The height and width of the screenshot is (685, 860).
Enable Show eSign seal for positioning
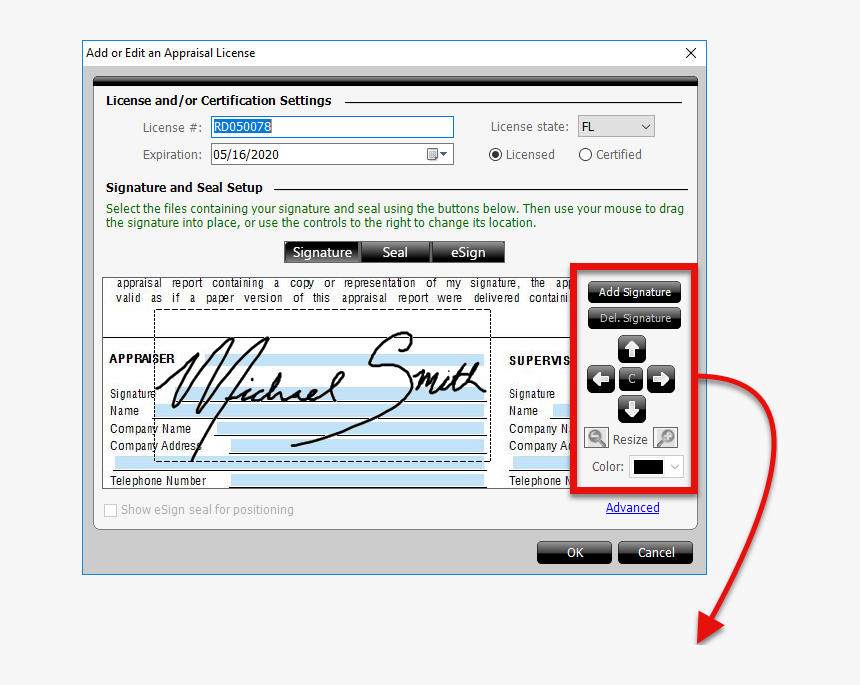111,510
